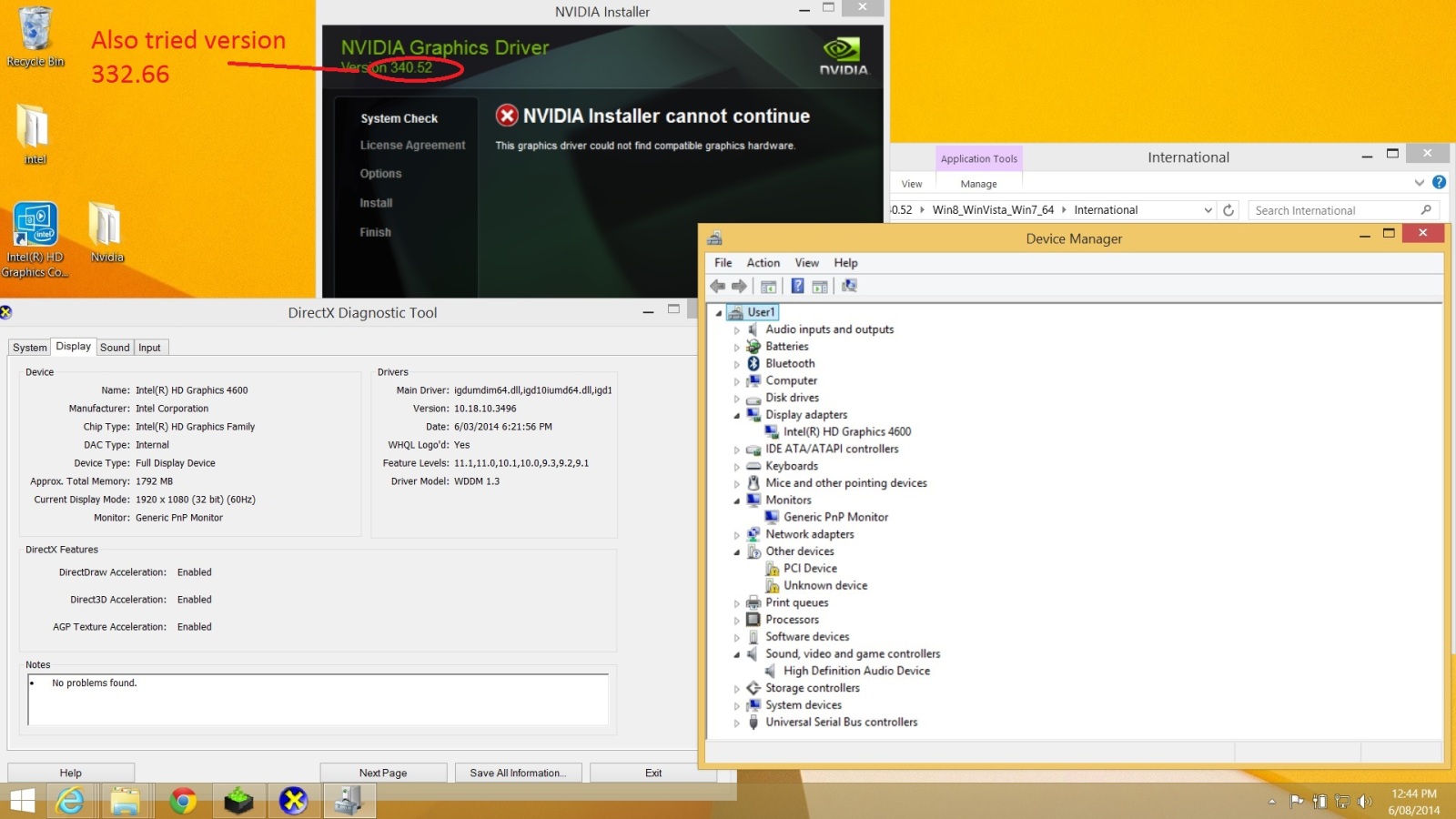The image size is (1456, 819).
Task: Click the Next Page button
Action: pos(383,773)
